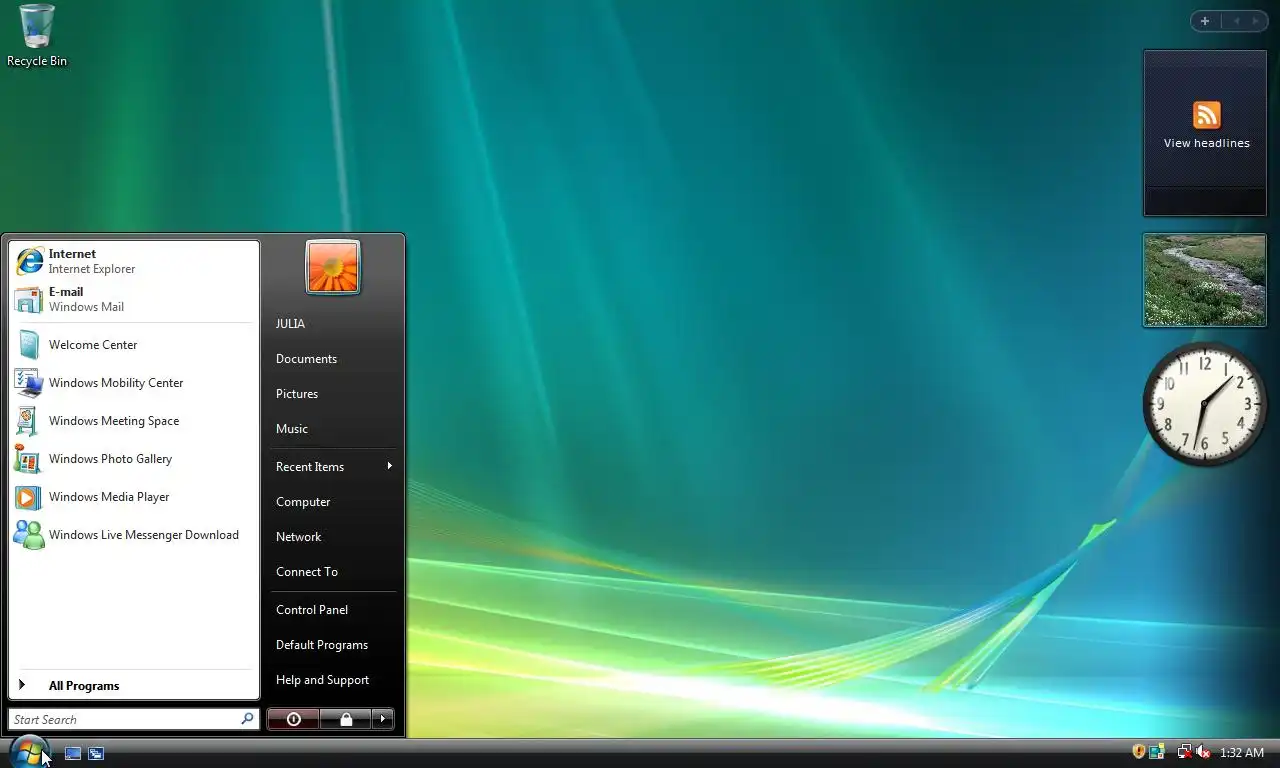Open Windows Live Messenger Download

[x=134, y=535]
